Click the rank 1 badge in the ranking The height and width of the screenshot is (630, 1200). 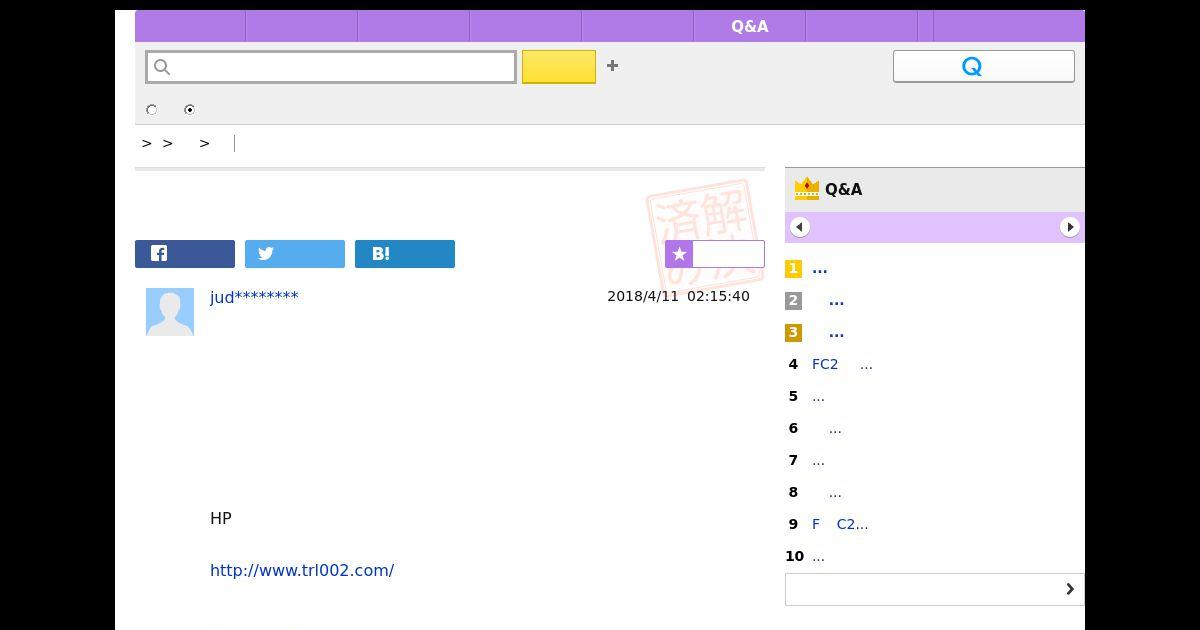(x=793, y=269)
